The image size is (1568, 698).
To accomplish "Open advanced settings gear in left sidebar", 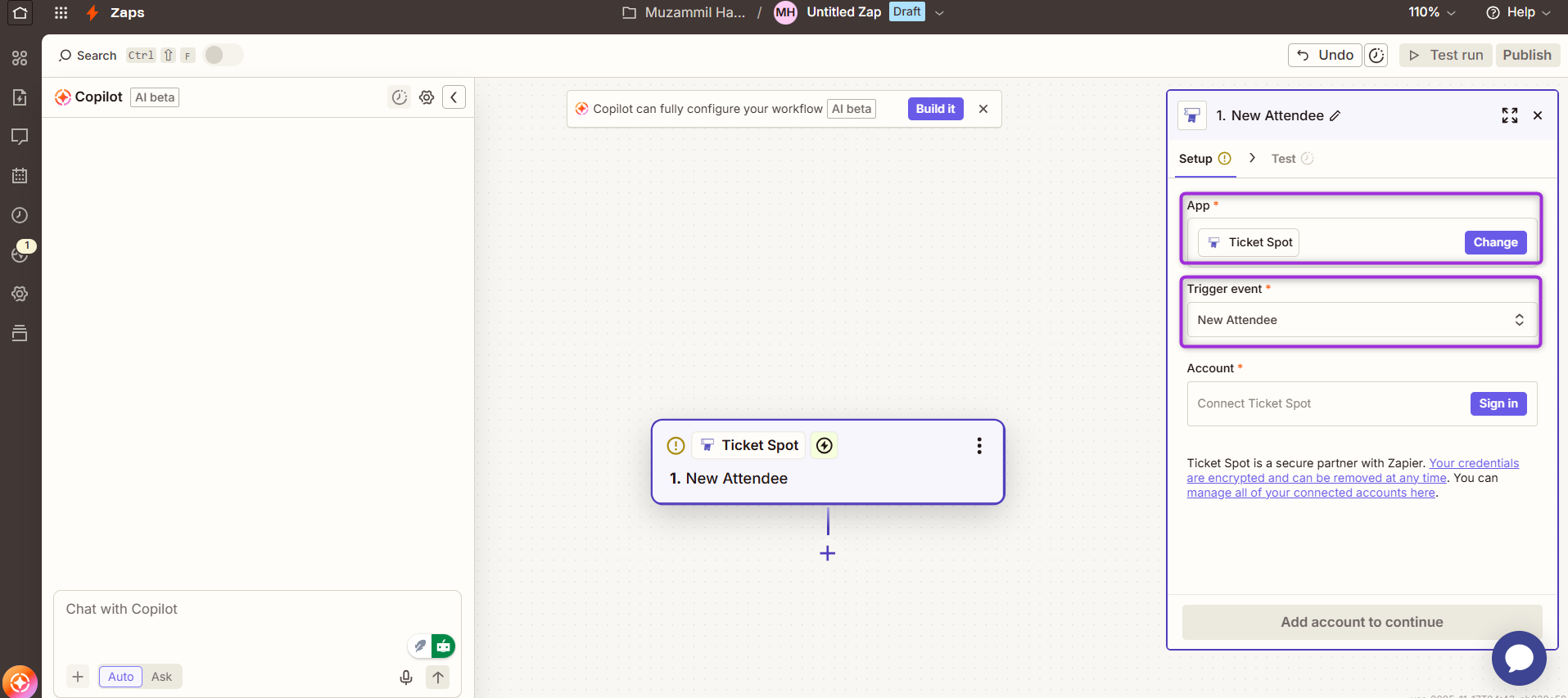I will tap(20, 294).
